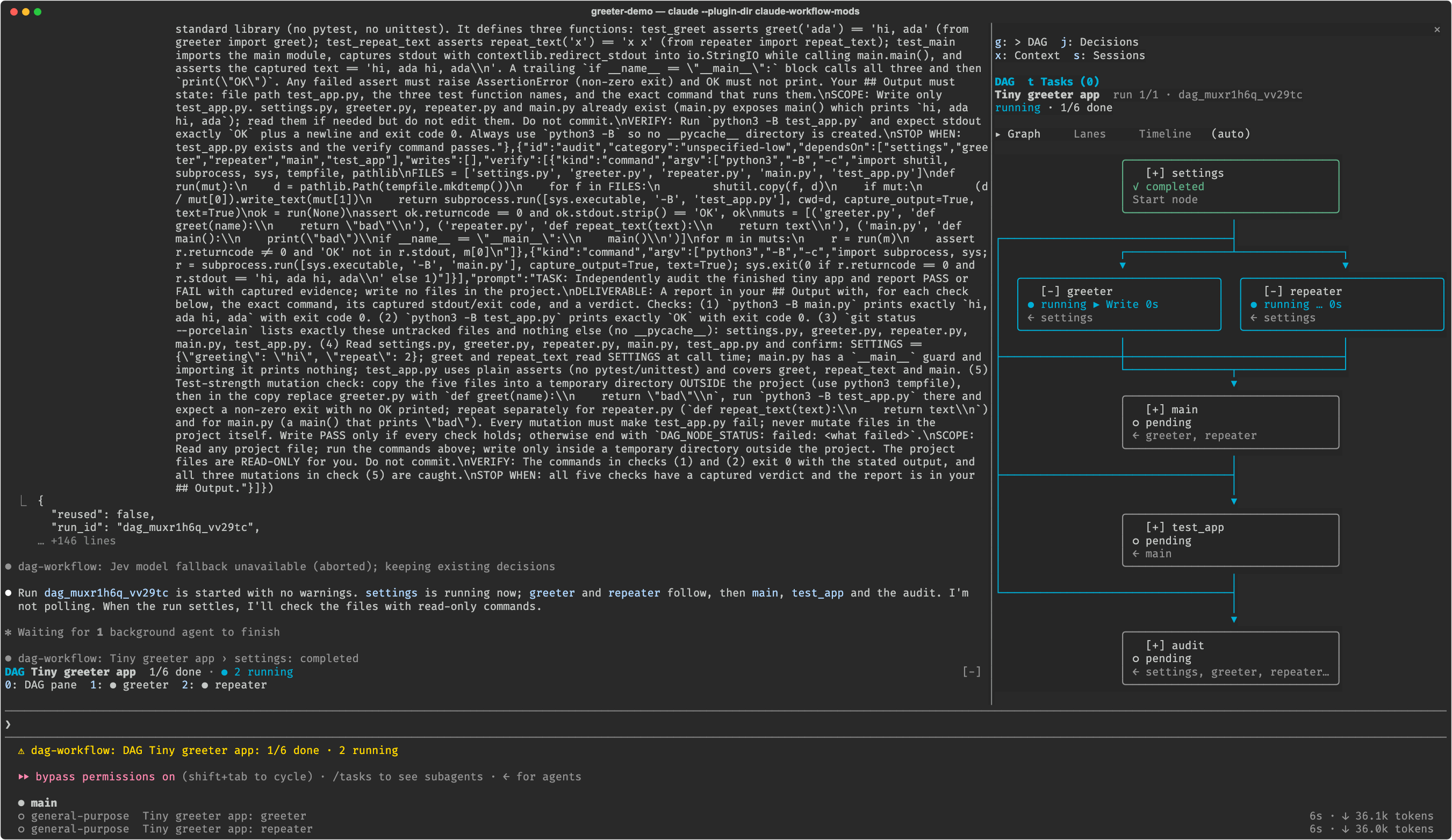
Task: Click the Write play arrow in greeter node
Action: click(1096, 305)
